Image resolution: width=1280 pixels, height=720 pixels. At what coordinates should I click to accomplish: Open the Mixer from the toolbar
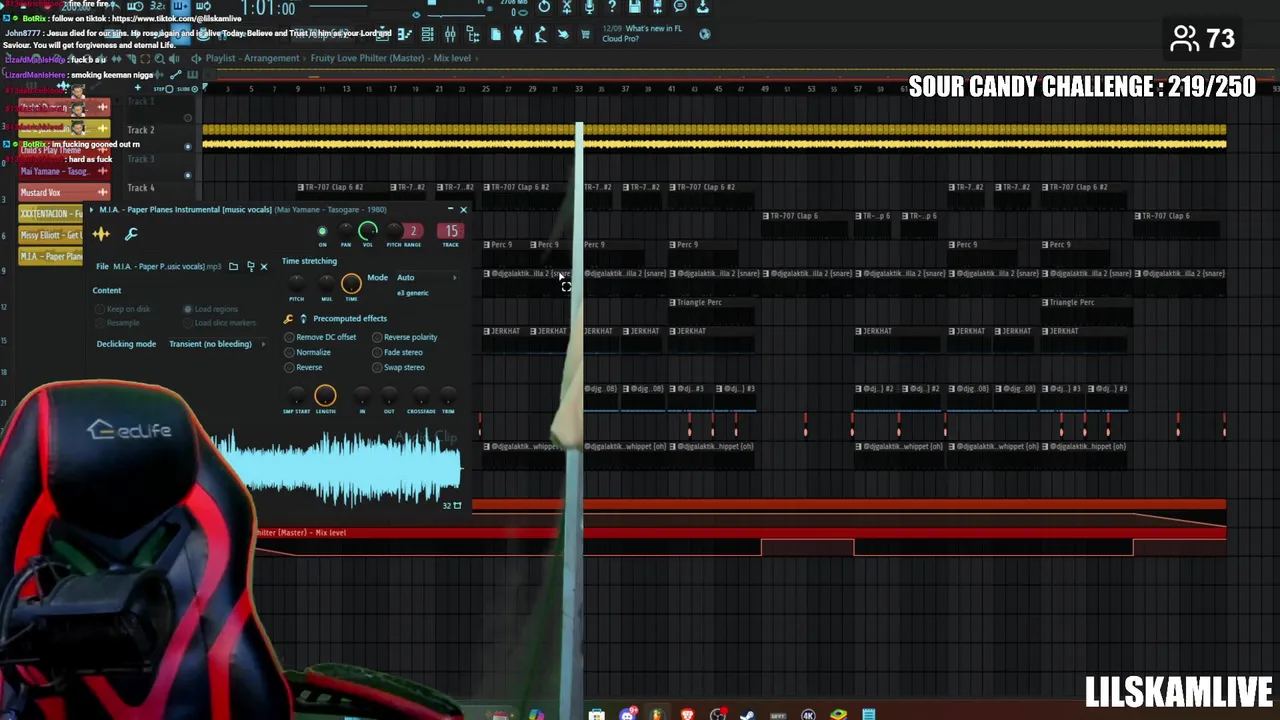[x=450, y=34]
